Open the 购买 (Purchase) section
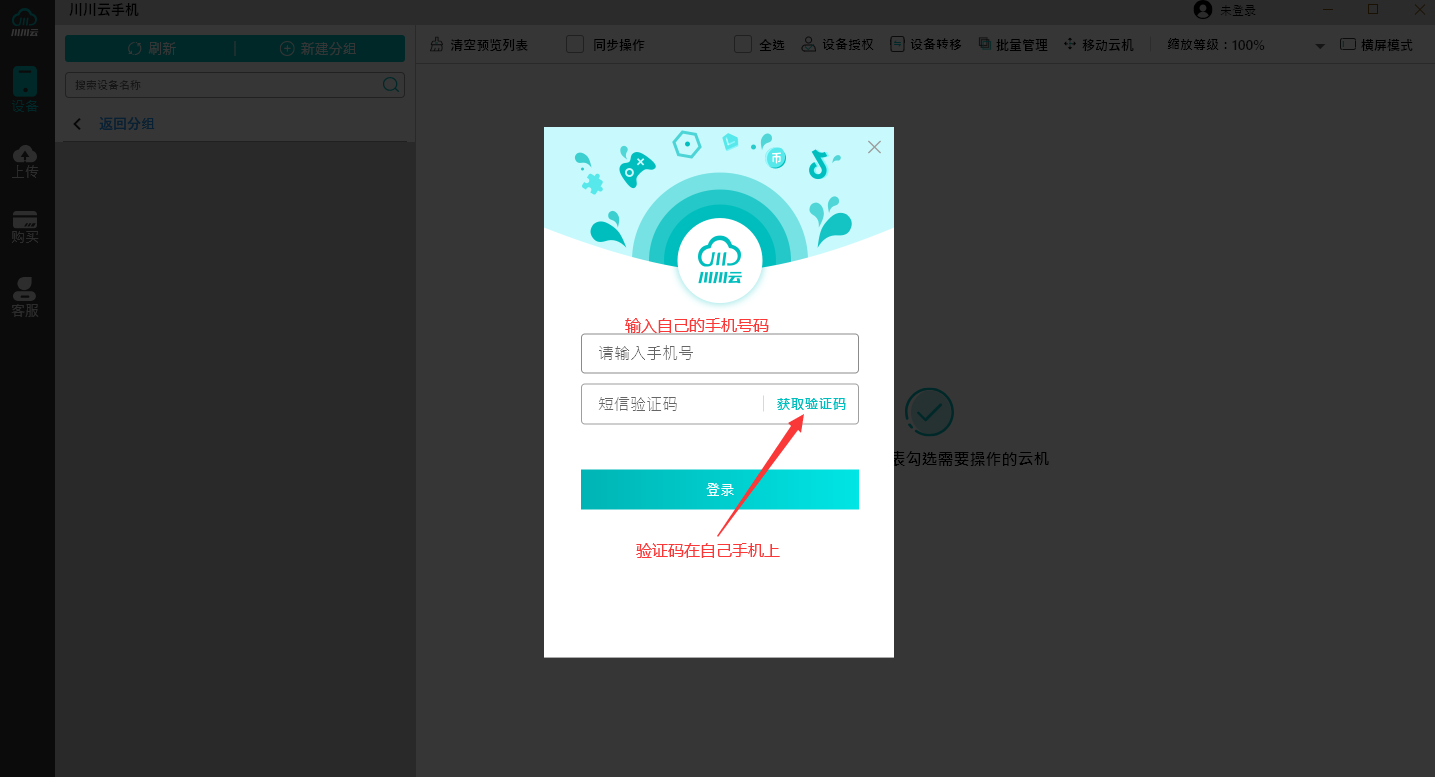The height and width of the screenshot is (777, 1435). pyautogui.click(x=24, y=227)
